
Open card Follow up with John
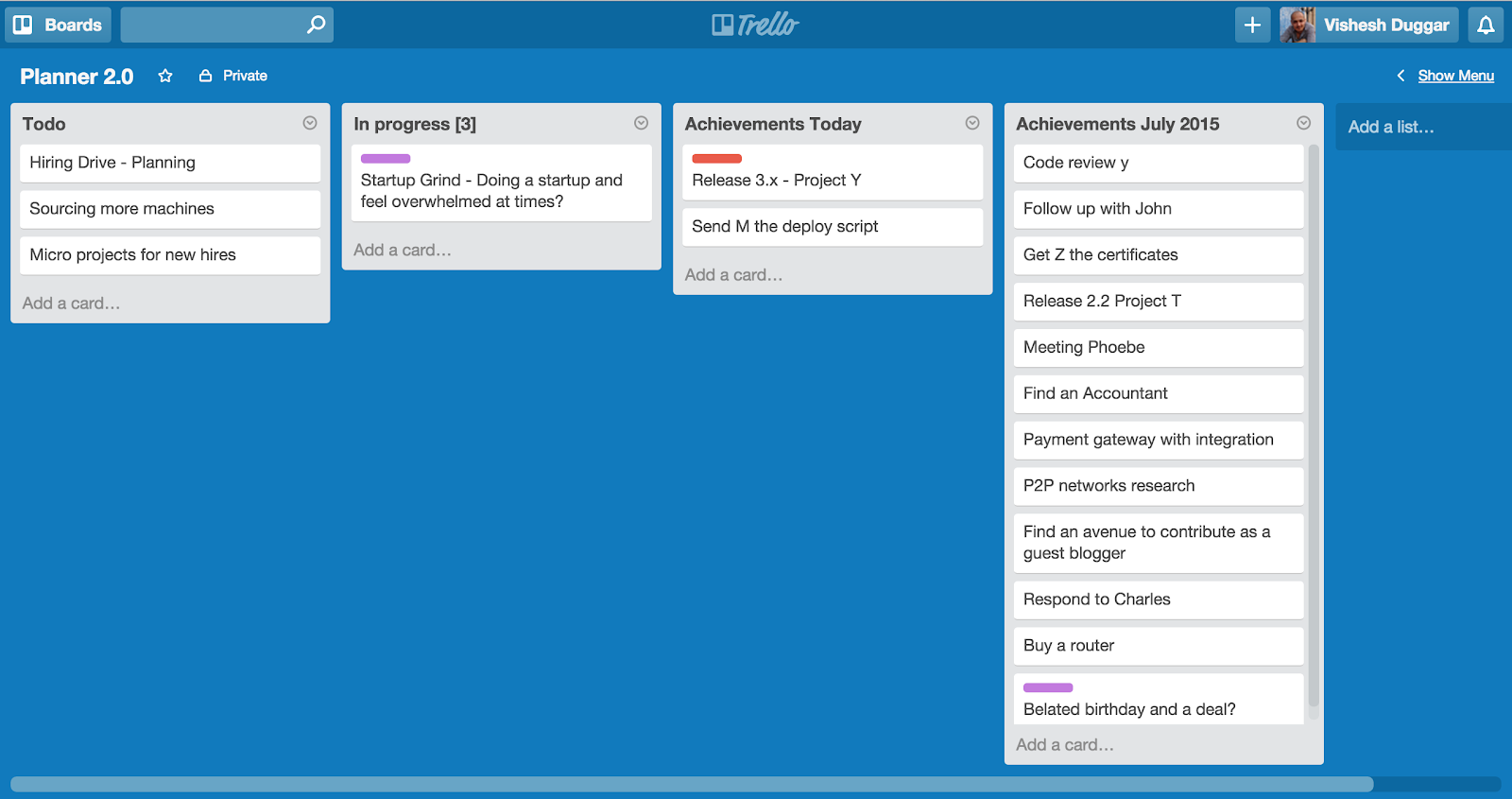point(1159,209)
